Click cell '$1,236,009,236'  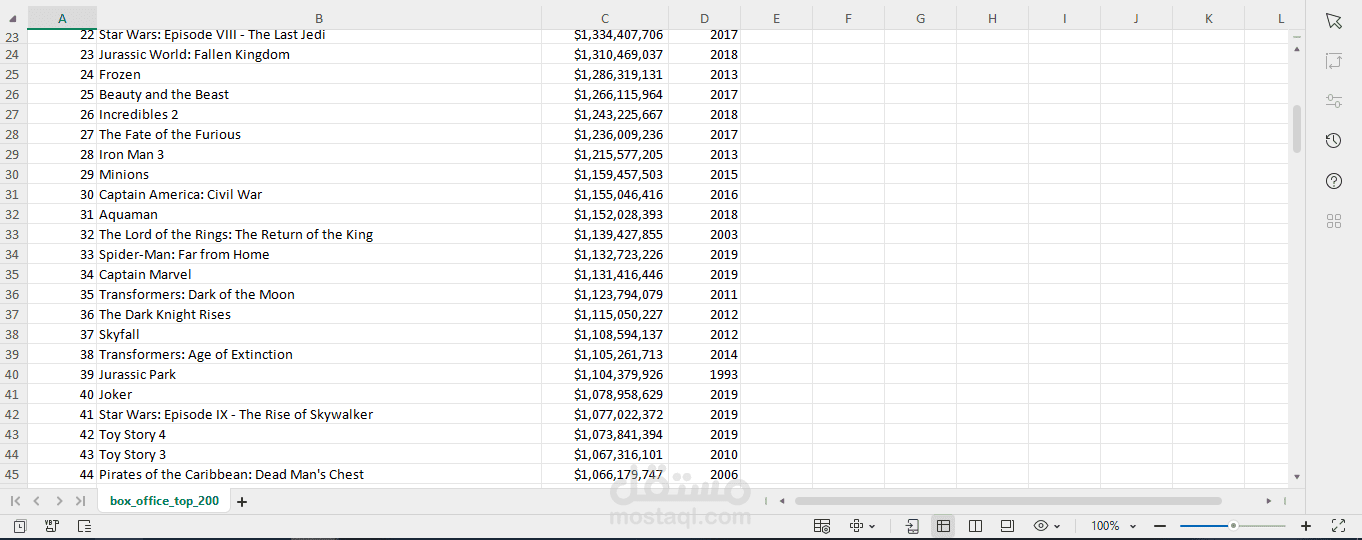point(605,134)
